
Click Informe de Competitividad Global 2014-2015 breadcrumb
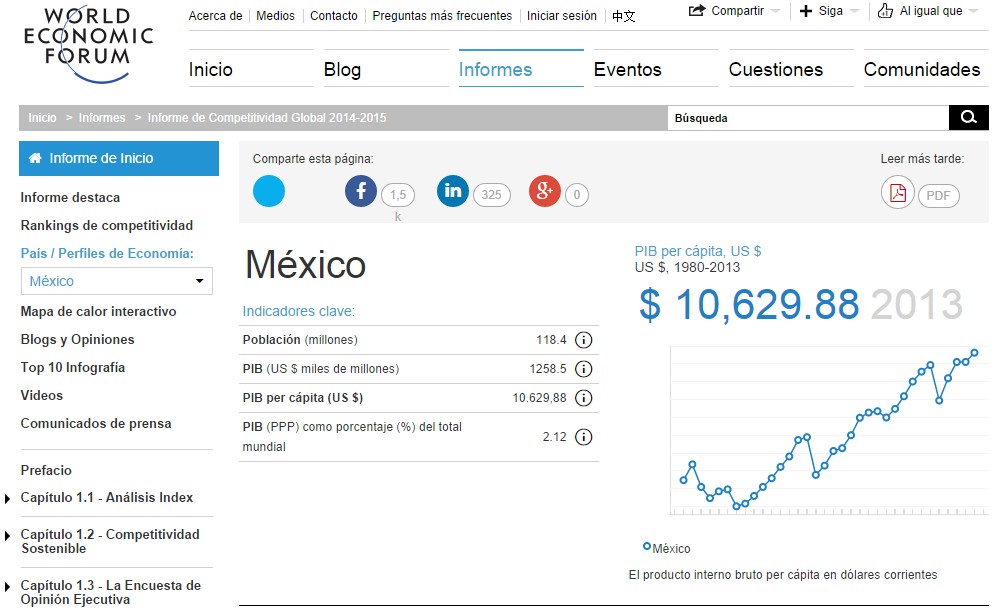pos(267,118)
